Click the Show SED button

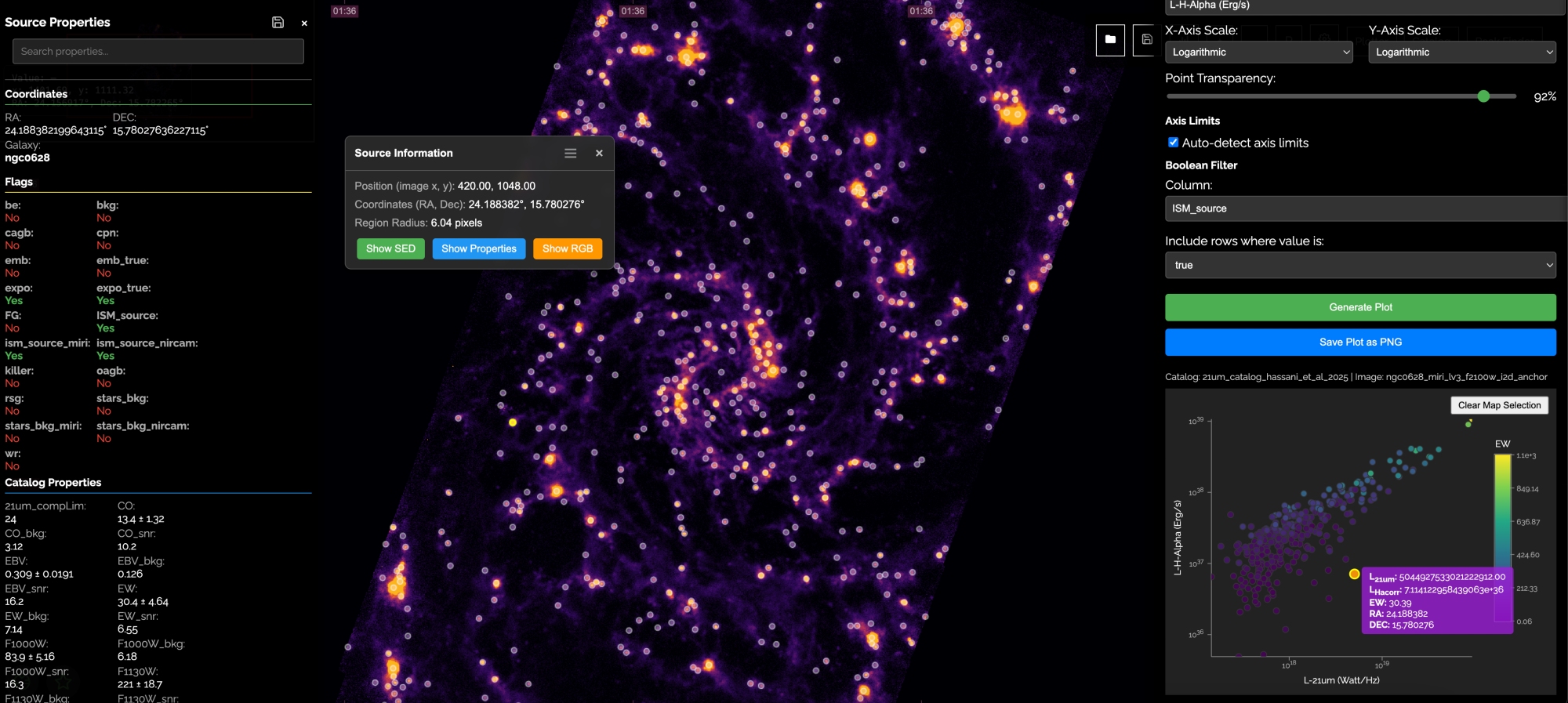390,248
